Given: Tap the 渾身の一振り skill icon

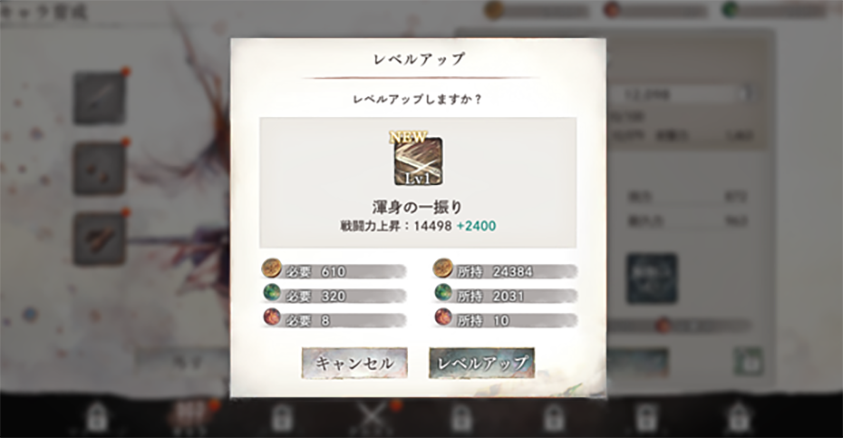Looking at the screenshot, I should (418, 161).
